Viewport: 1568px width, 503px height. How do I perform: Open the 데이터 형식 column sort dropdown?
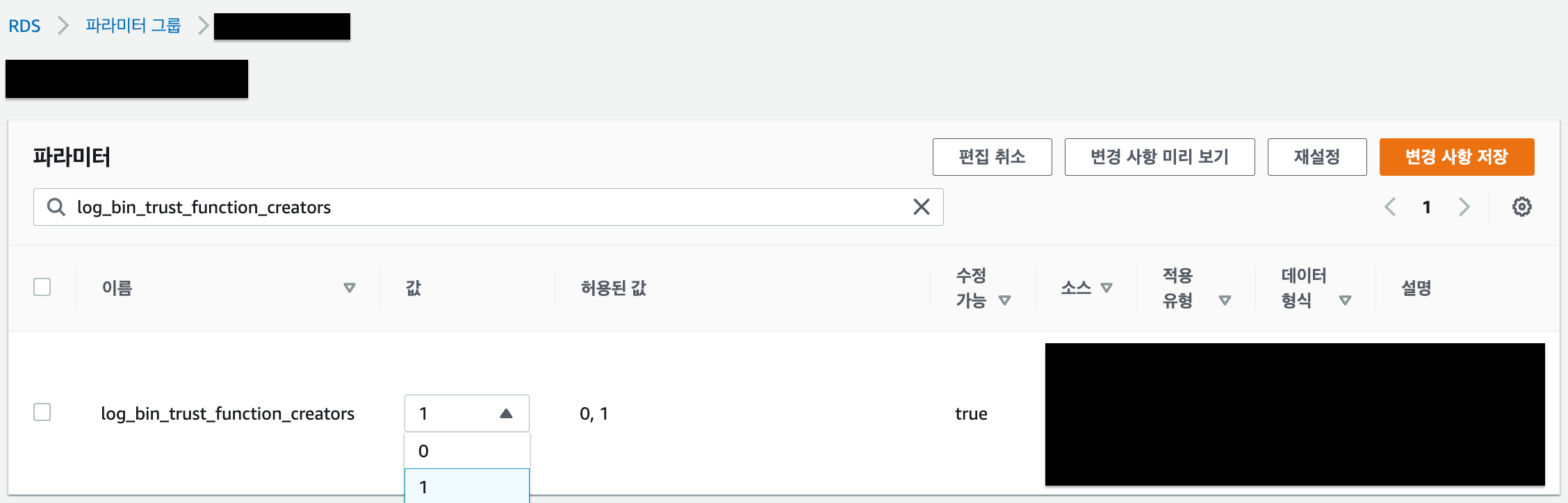coord(1346,300)
